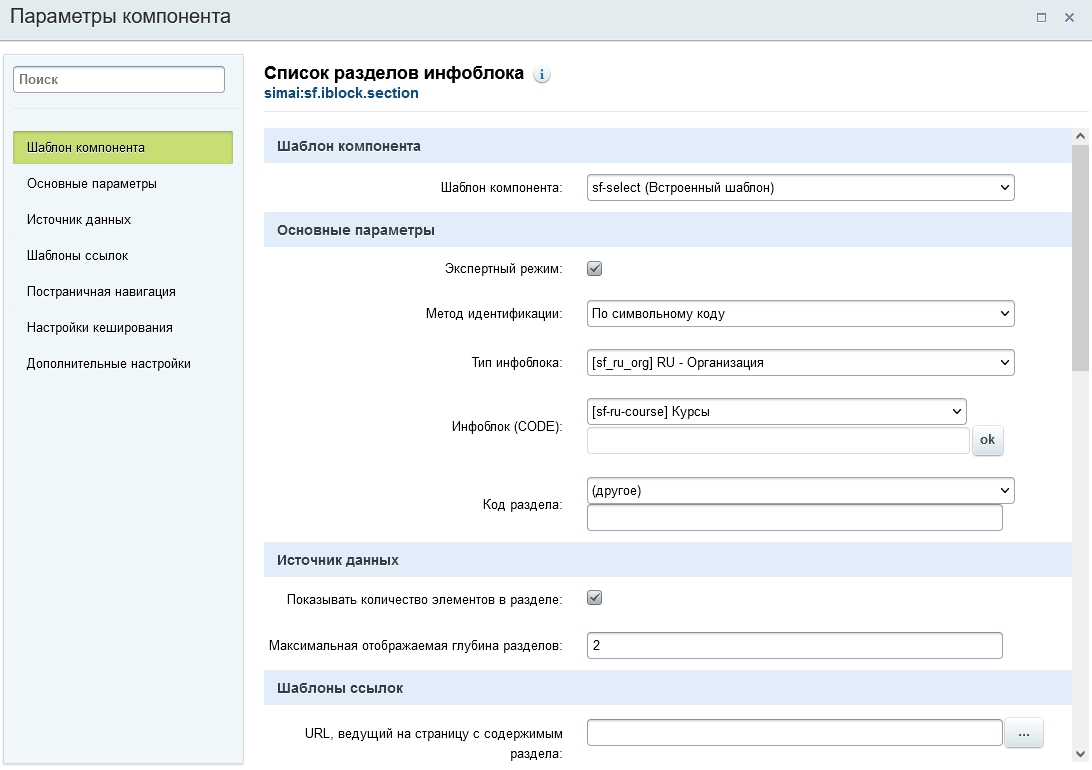
Task: Click scrollbar up arrow
Action: pyautogui.click(x=1080, y=136)
